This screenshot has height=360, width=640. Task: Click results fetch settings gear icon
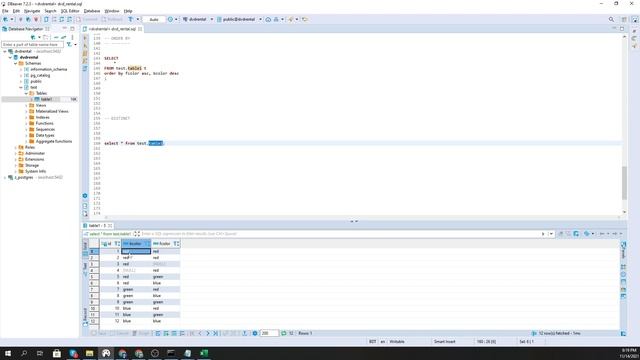tap(255, 333)
